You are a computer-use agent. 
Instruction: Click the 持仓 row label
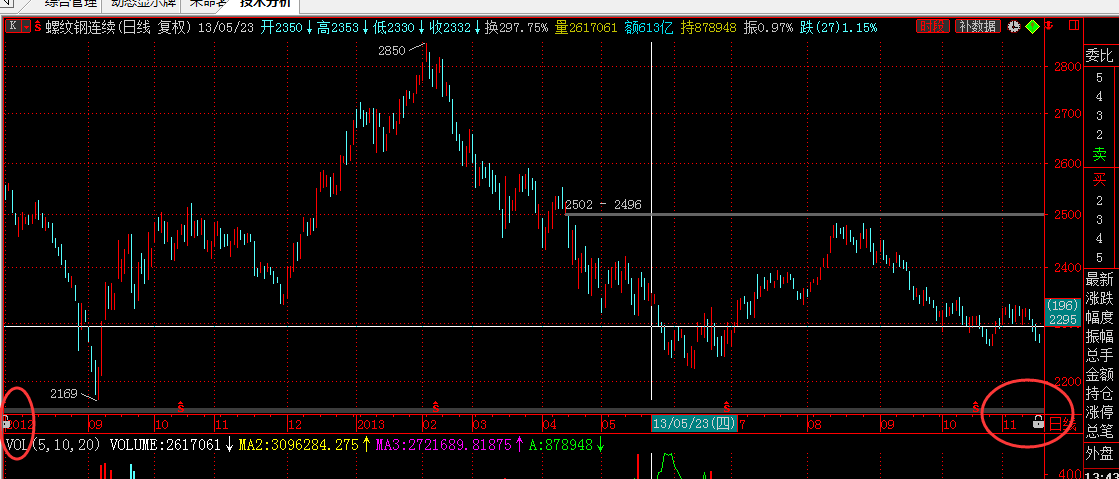click(x=1100, y=393)
